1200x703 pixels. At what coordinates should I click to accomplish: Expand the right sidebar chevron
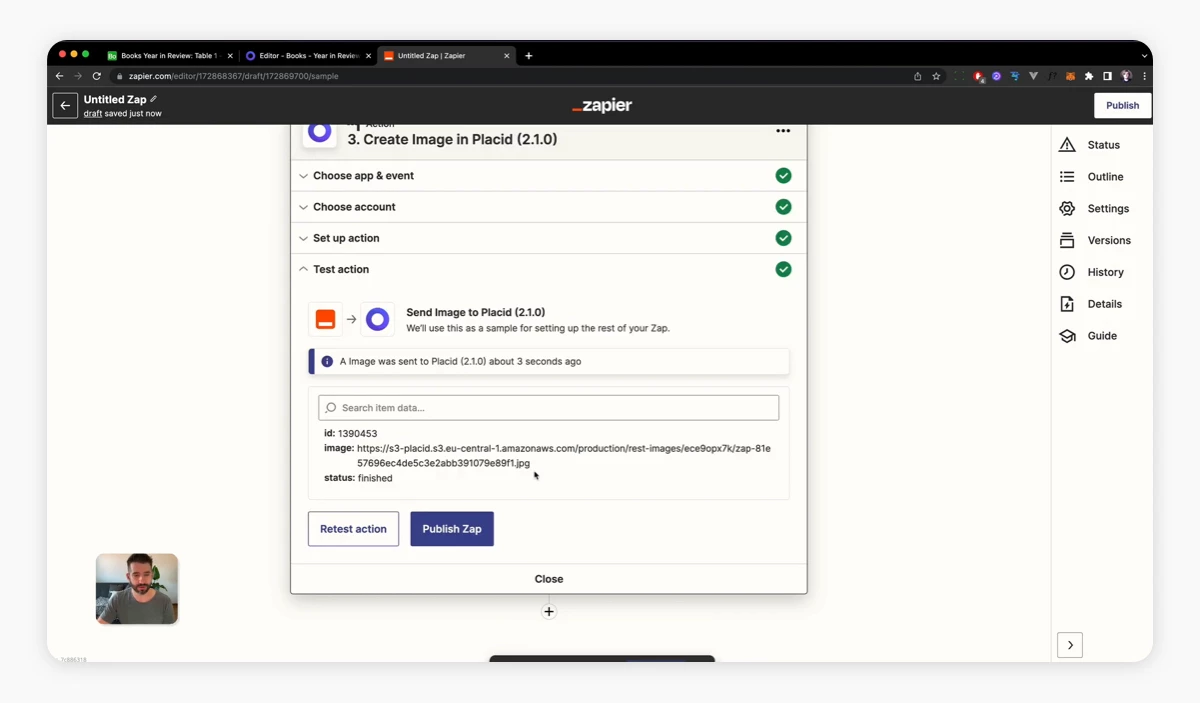(x=1070, y=645)
